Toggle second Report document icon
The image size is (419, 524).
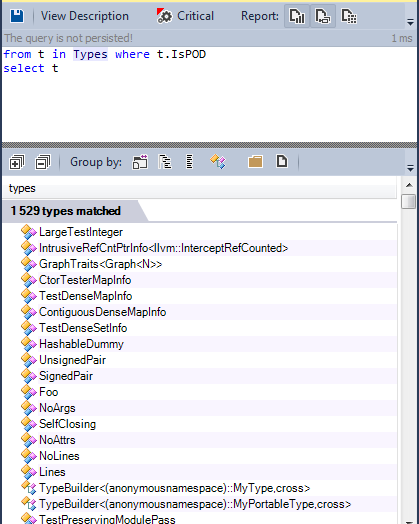323,16
